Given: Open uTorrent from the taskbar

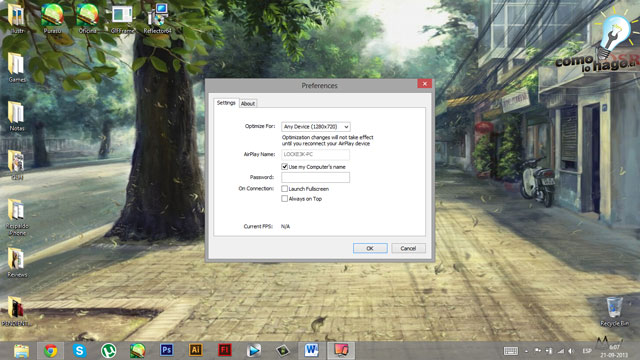Looking at the screenshot, I should click(x=109, y=351).
